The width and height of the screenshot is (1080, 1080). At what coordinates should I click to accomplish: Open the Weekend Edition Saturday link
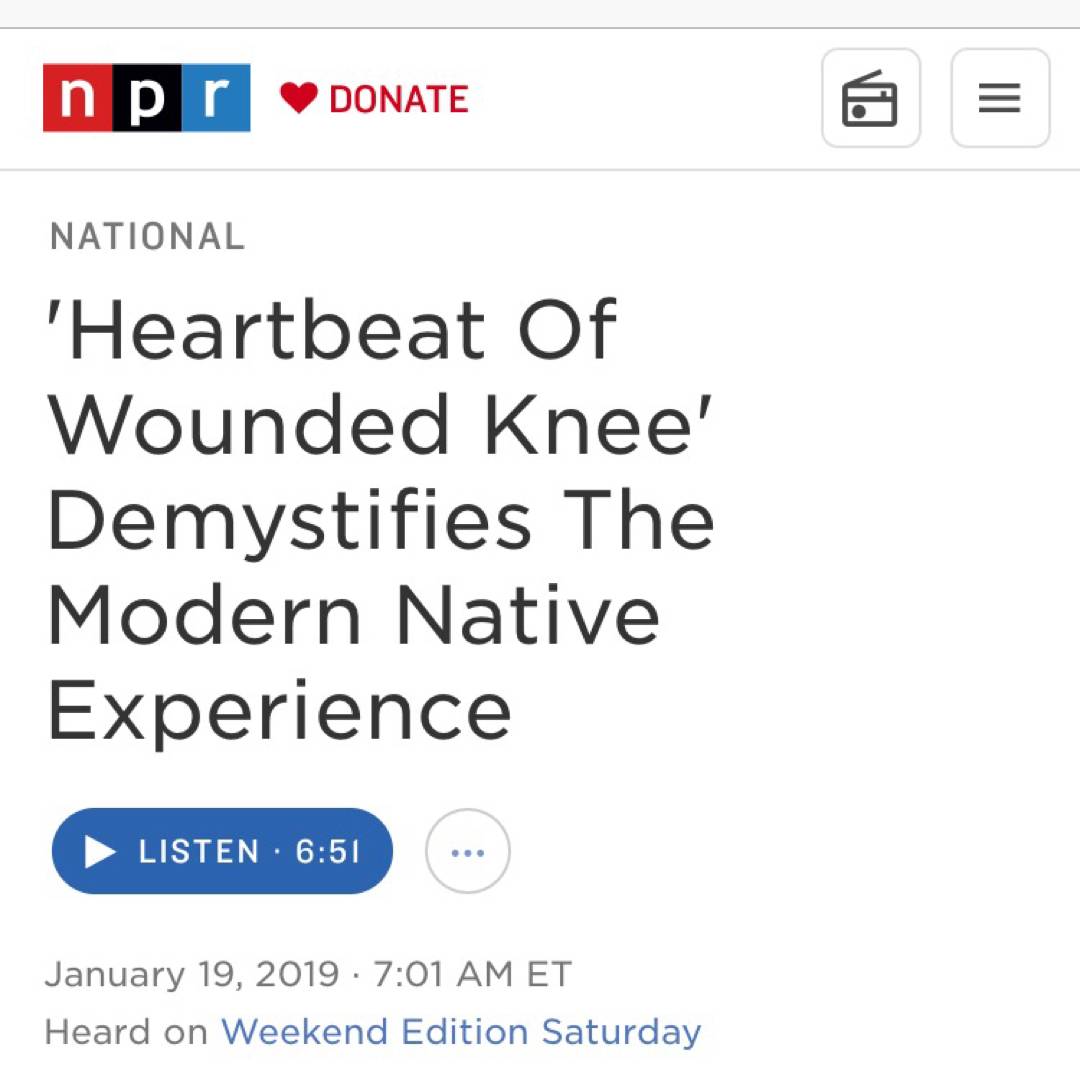click(x=461, y=1031)
